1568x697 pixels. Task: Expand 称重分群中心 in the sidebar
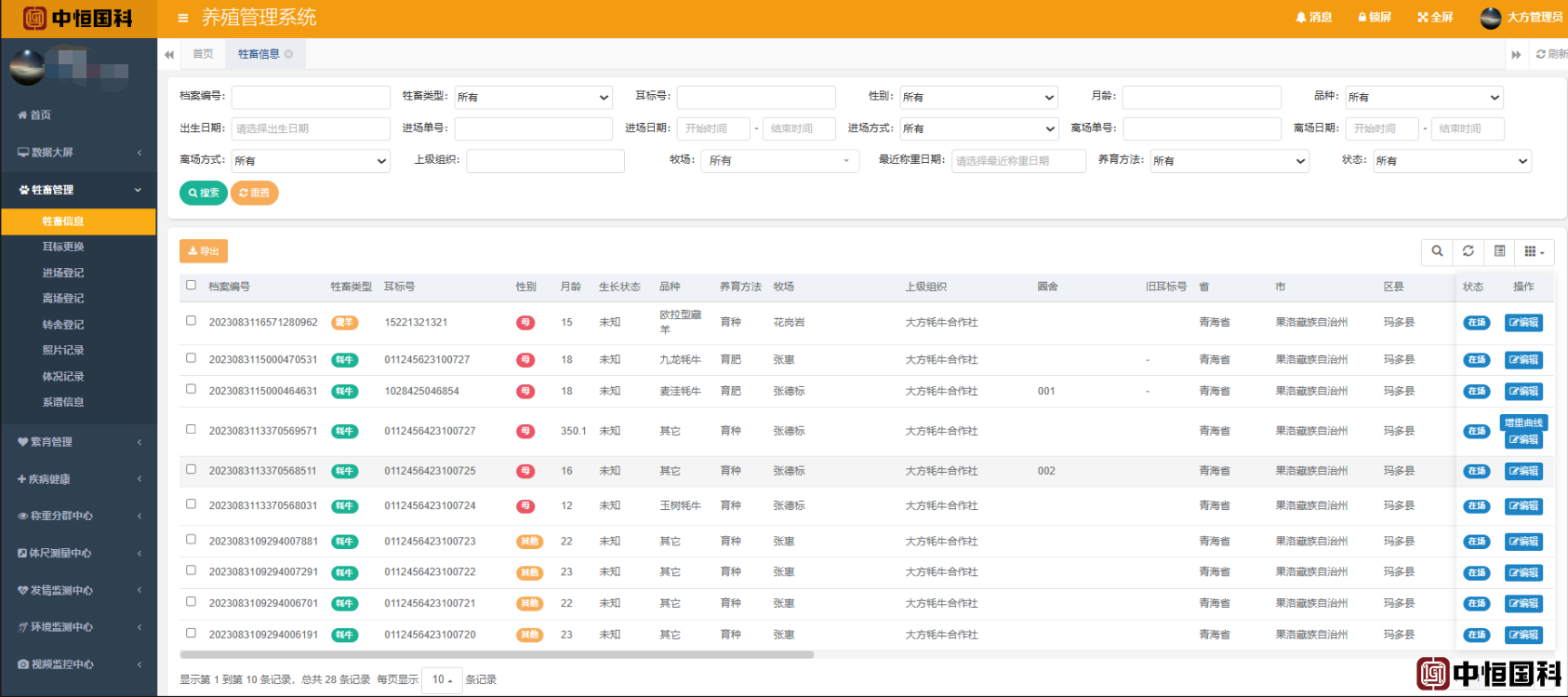point(79,516)
